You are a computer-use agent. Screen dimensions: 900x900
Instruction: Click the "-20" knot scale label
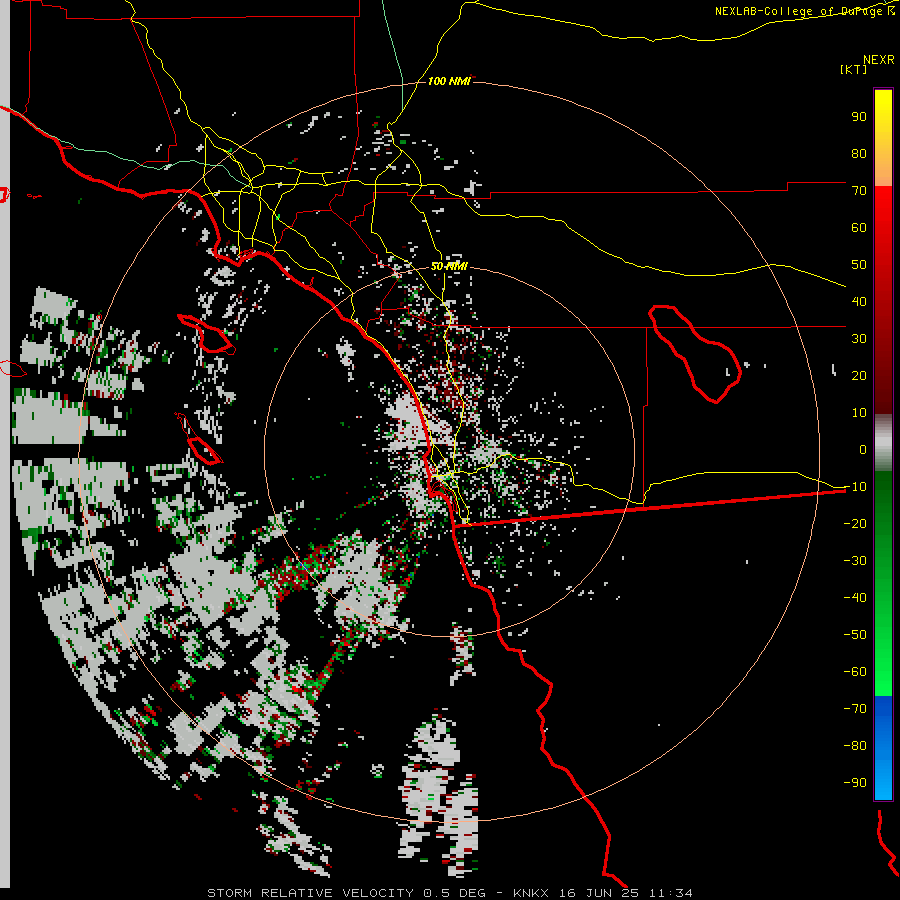855,524
